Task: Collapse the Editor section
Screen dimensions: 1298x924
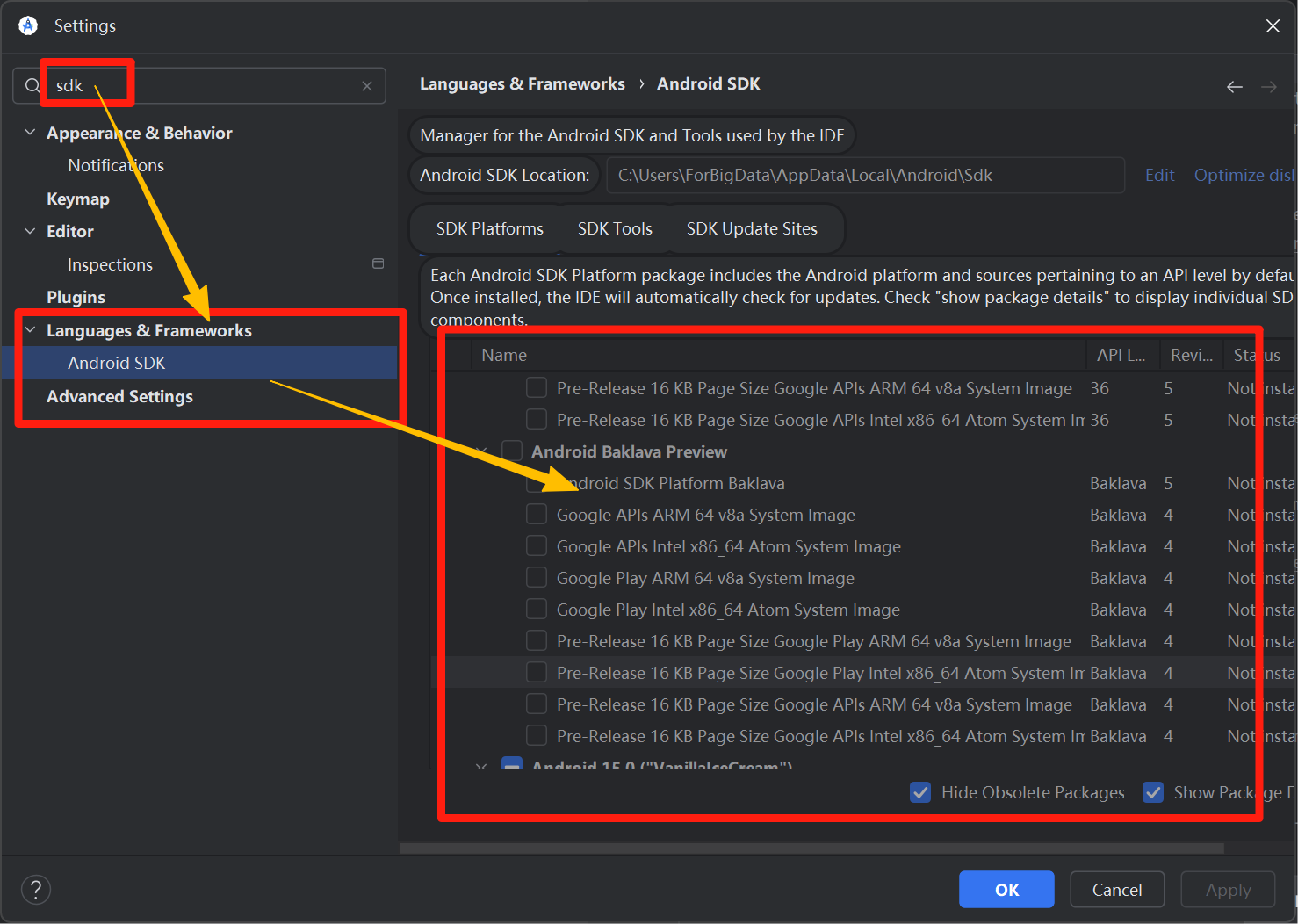Action: (x=30, y=231)
